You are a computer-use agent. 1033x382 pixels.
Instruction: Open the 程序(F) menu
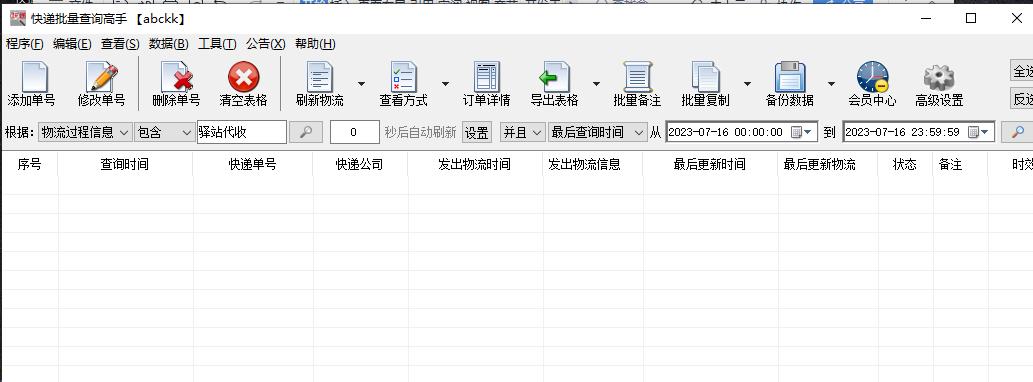click(x=24, y=44)
